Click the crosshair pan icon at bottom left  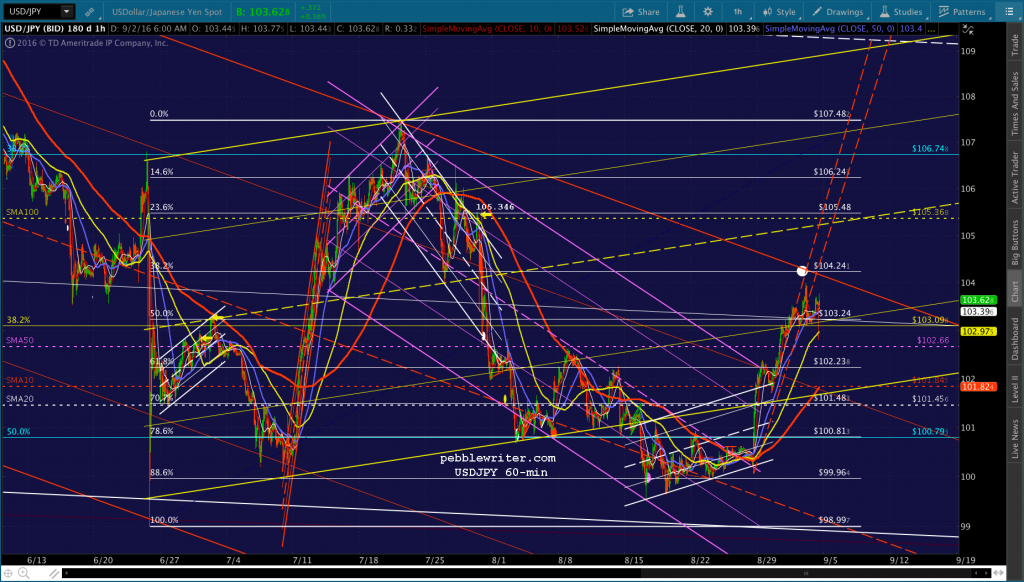[8, 574]
